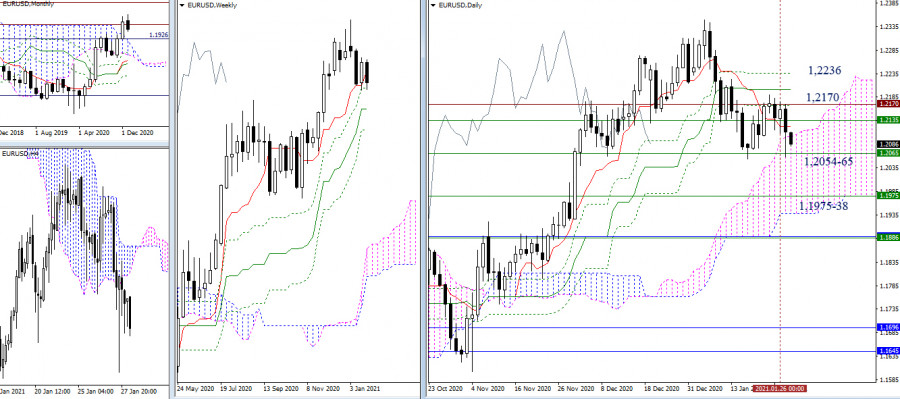The width and height of the screenshot is (900, 399).
Task: Click the 1.1926 level label on Monthly chart
Action: [x=158, y=36]
